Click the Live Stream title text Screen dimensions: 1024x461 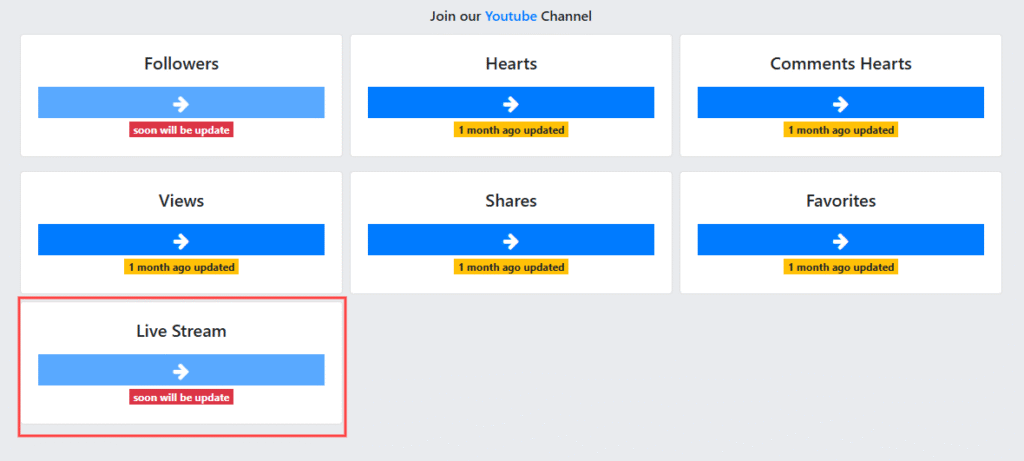[x=181, y=331]
